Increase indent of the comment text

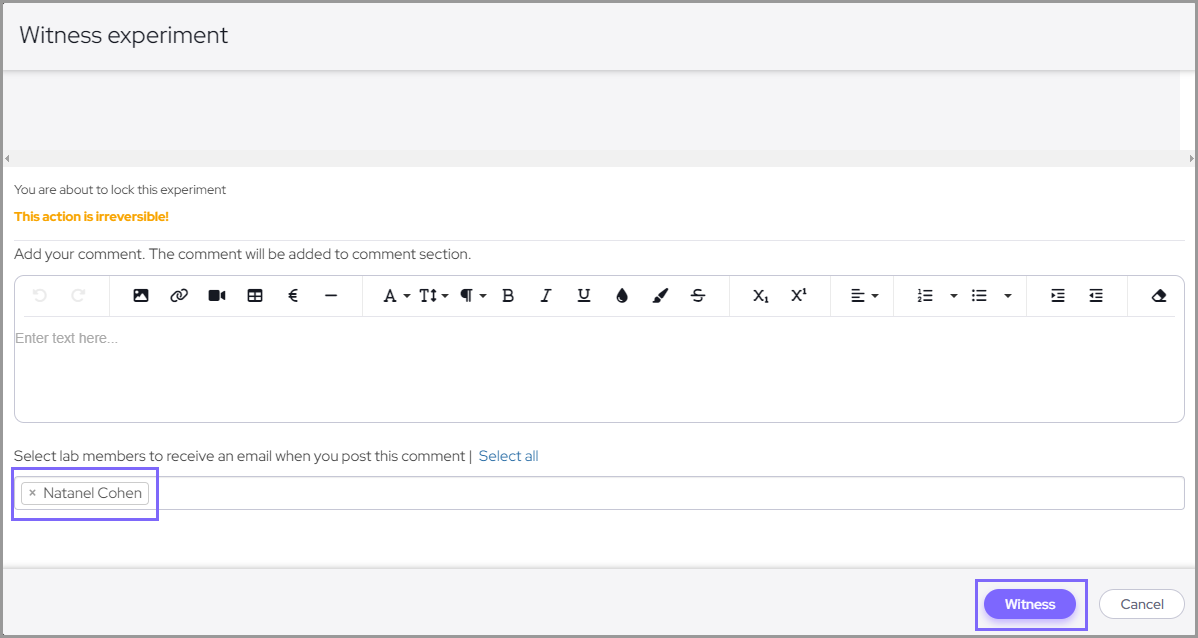[x=1058, y=296]
